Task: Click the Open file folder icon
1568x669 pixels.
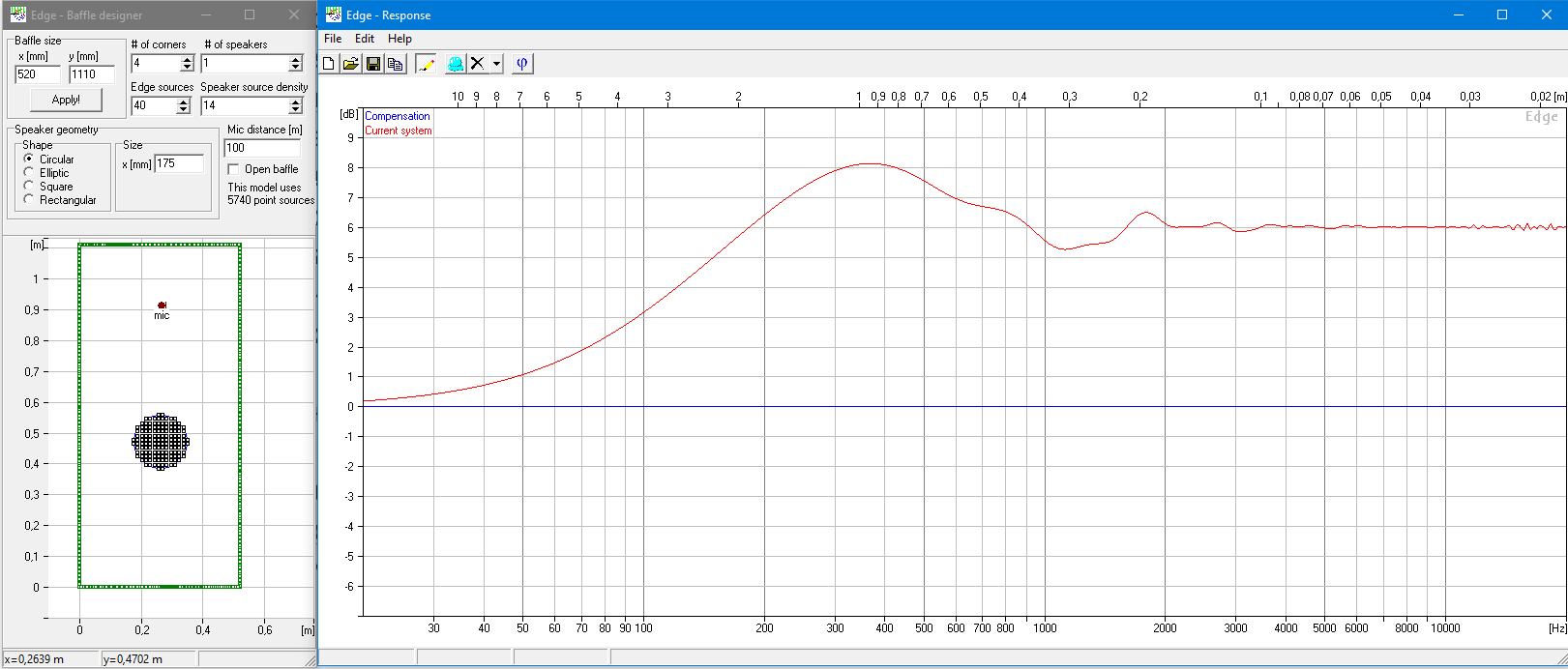Action: click(351, 64)
